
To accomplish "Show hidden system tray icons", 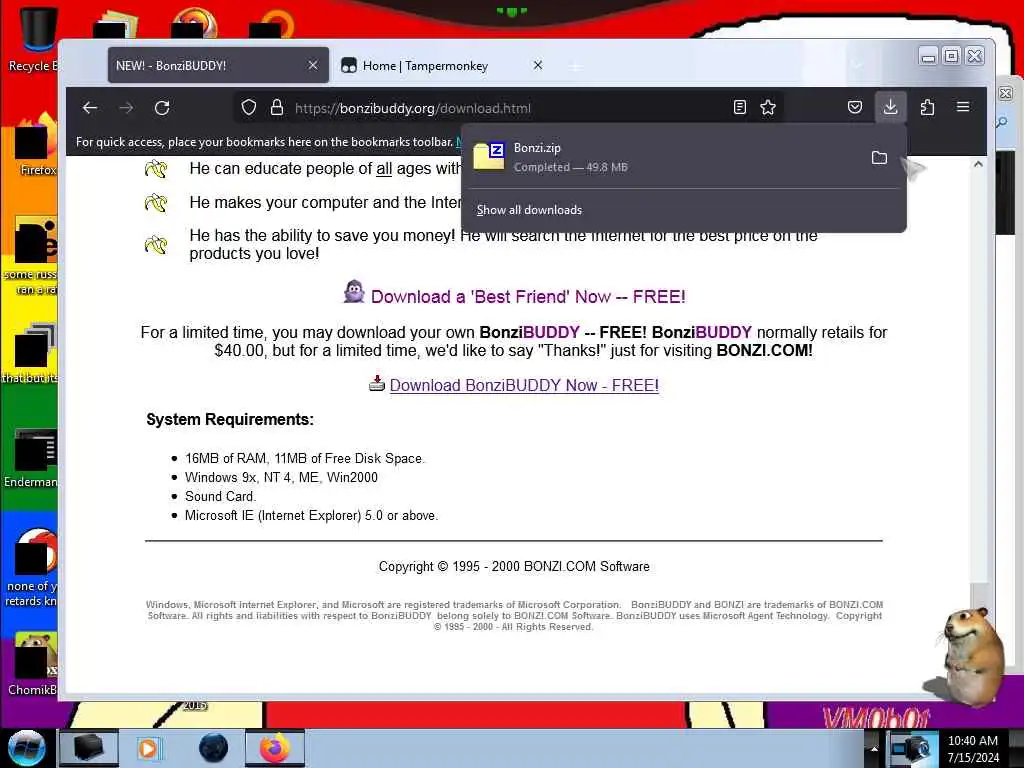I will [x=874, y=749].
